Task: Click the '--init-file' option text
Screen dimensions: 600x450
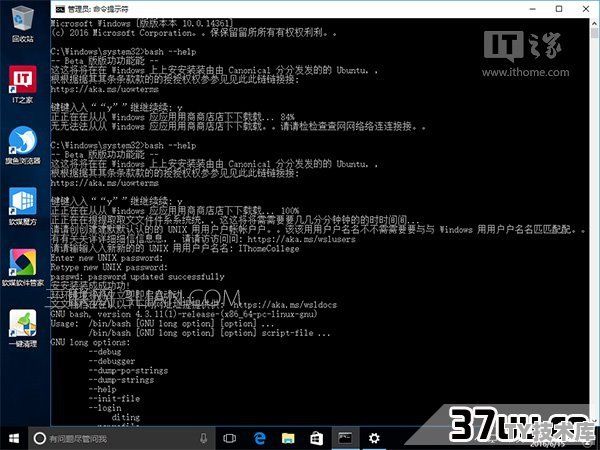Action: tap(114, 398)
